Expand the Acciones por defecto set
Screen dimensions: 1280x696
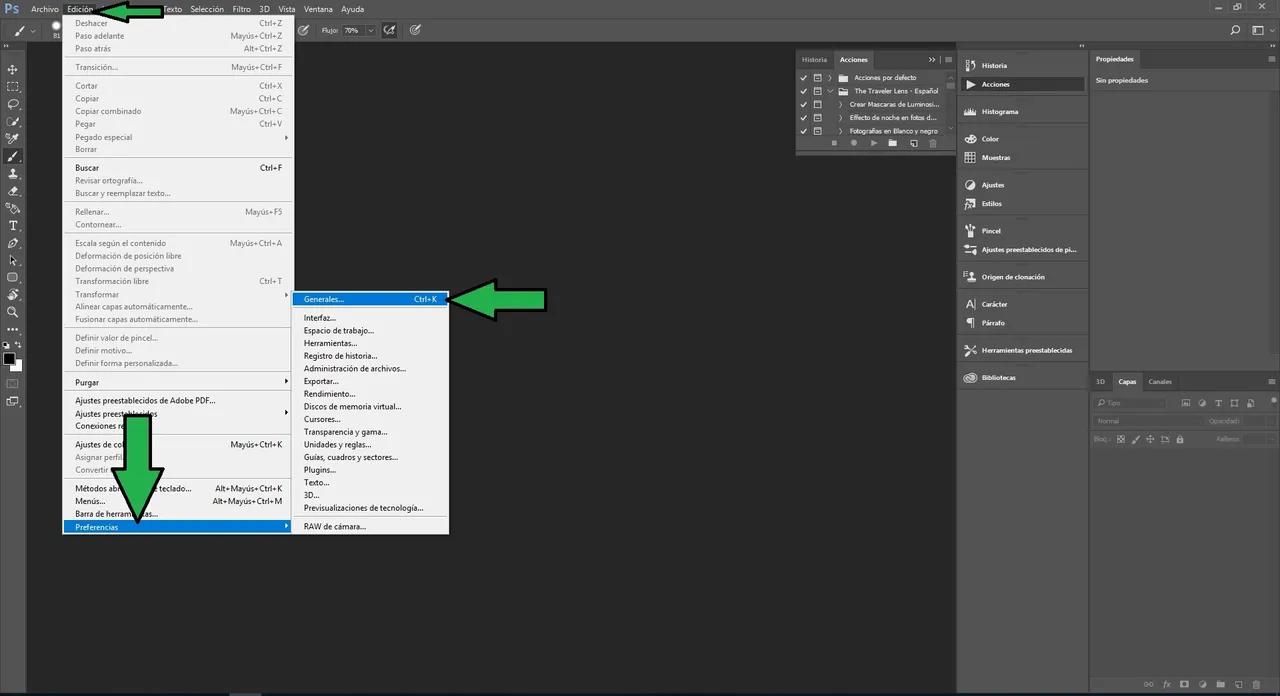[x=830, y=77]
